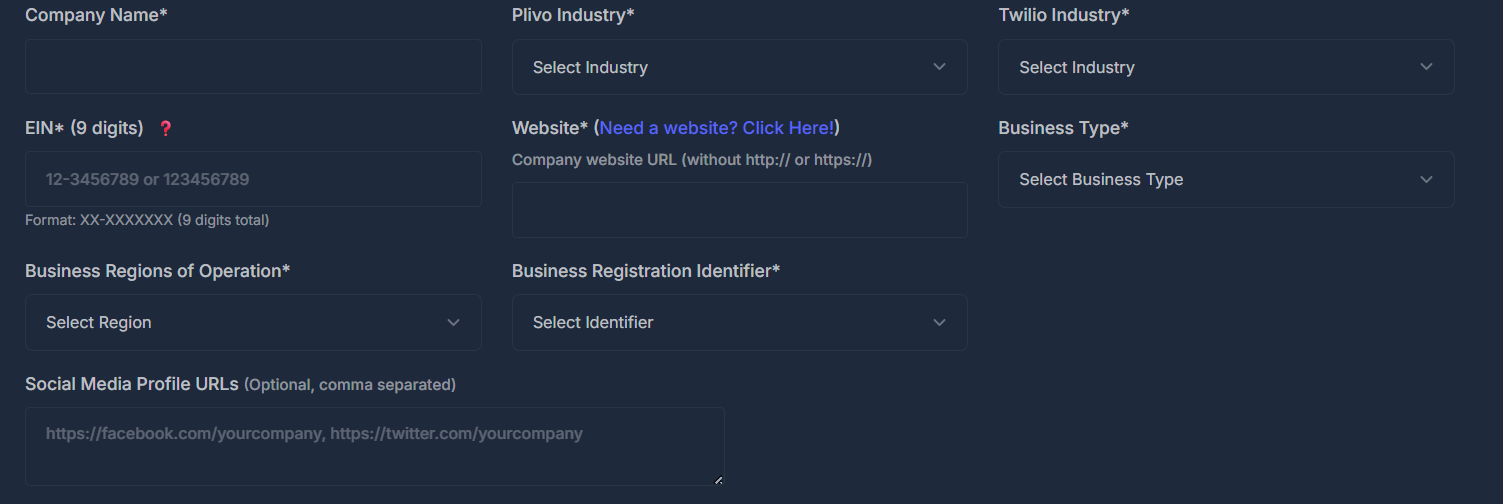Expand the 'Select Business Type' dropdown

tap(1226, 179)
